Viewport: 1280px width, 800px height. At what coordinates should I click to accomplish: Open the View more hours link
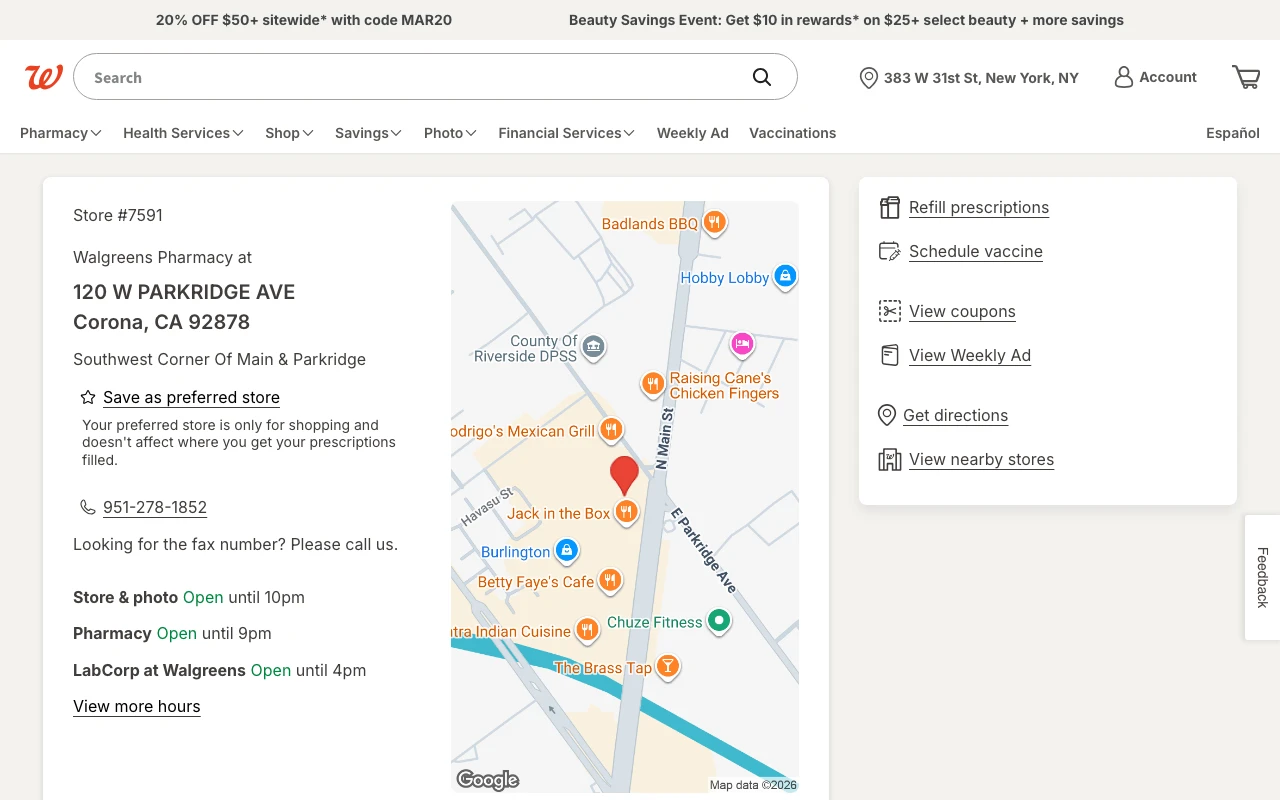pyautogui.click(x=137, y=706)
